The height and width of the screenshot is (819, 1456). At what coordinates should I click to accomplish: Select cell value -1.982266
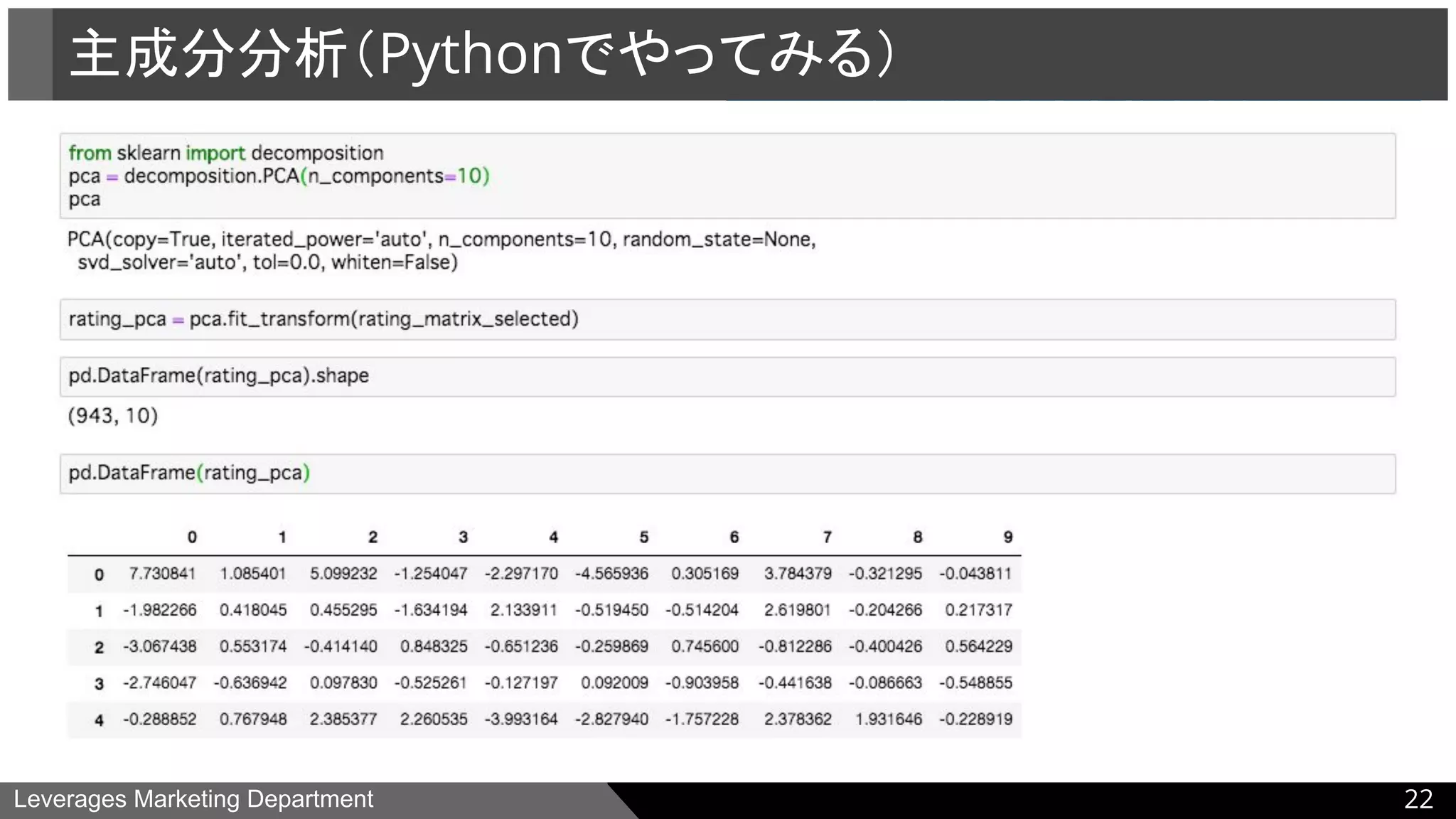point(159,610)
